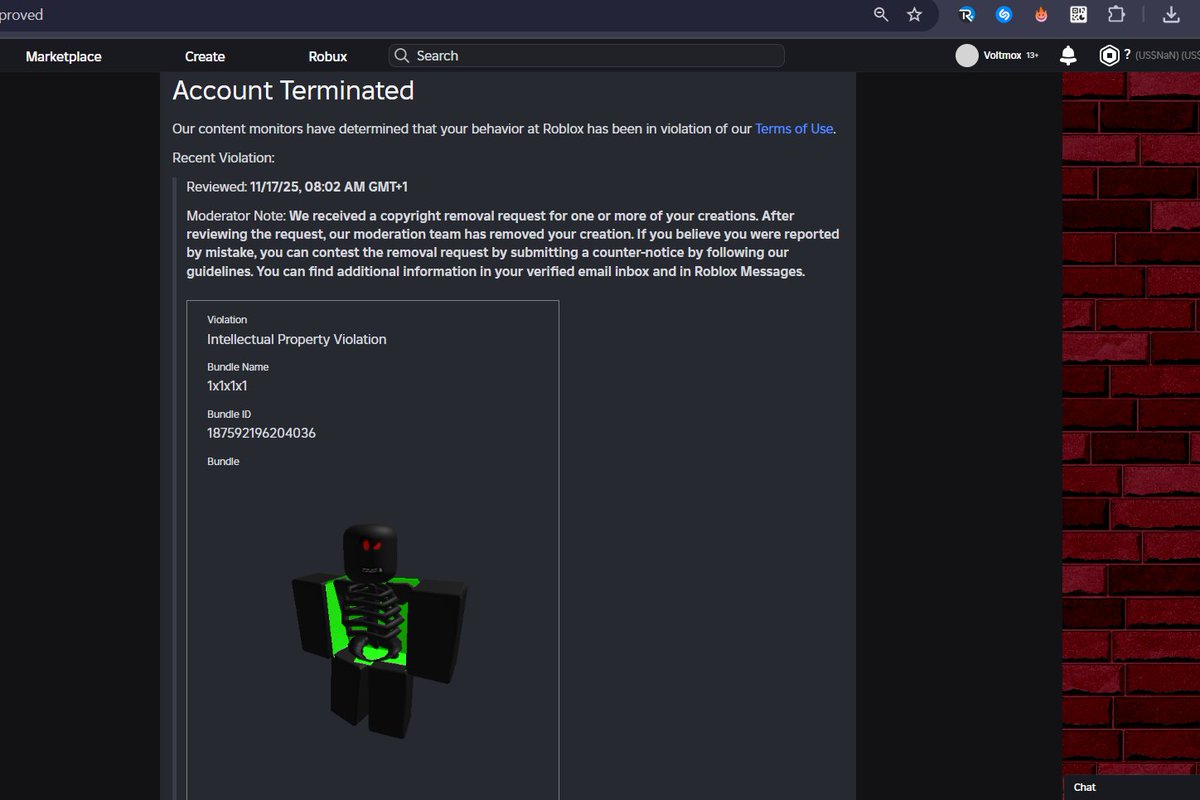The image size is (1200, 800).
Task: Click the Voltmox username
Action: [1002, 56]
